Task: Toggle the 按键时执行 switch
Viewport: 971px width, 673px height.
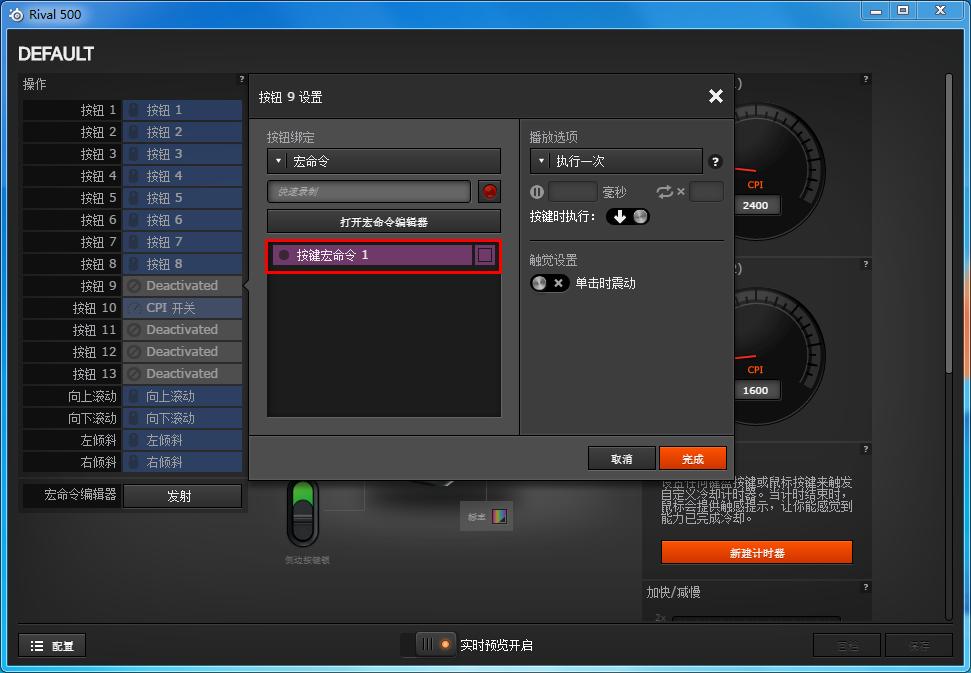Action: click(x=627, y=217)
